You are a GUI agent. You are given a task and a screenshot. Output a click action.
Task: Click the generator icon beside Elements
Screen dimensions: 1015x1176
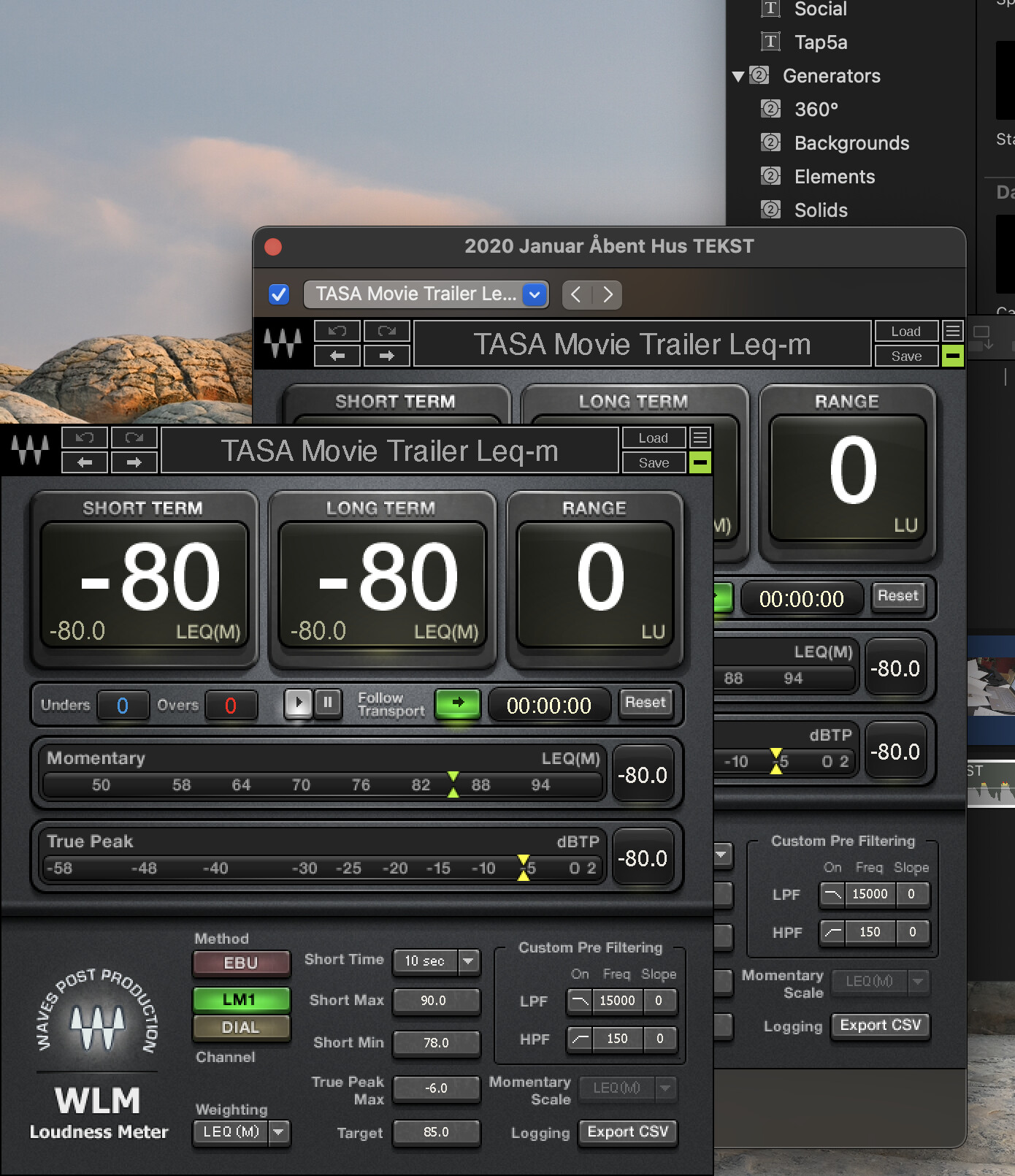pyautogui.click(x=770, y=176)
